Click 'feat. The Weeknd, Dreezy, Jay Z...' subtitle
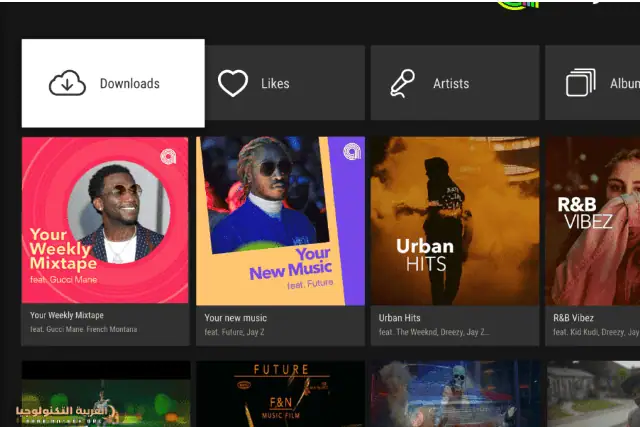This screenshot has width=640, height=427. (x=433, y=332)
